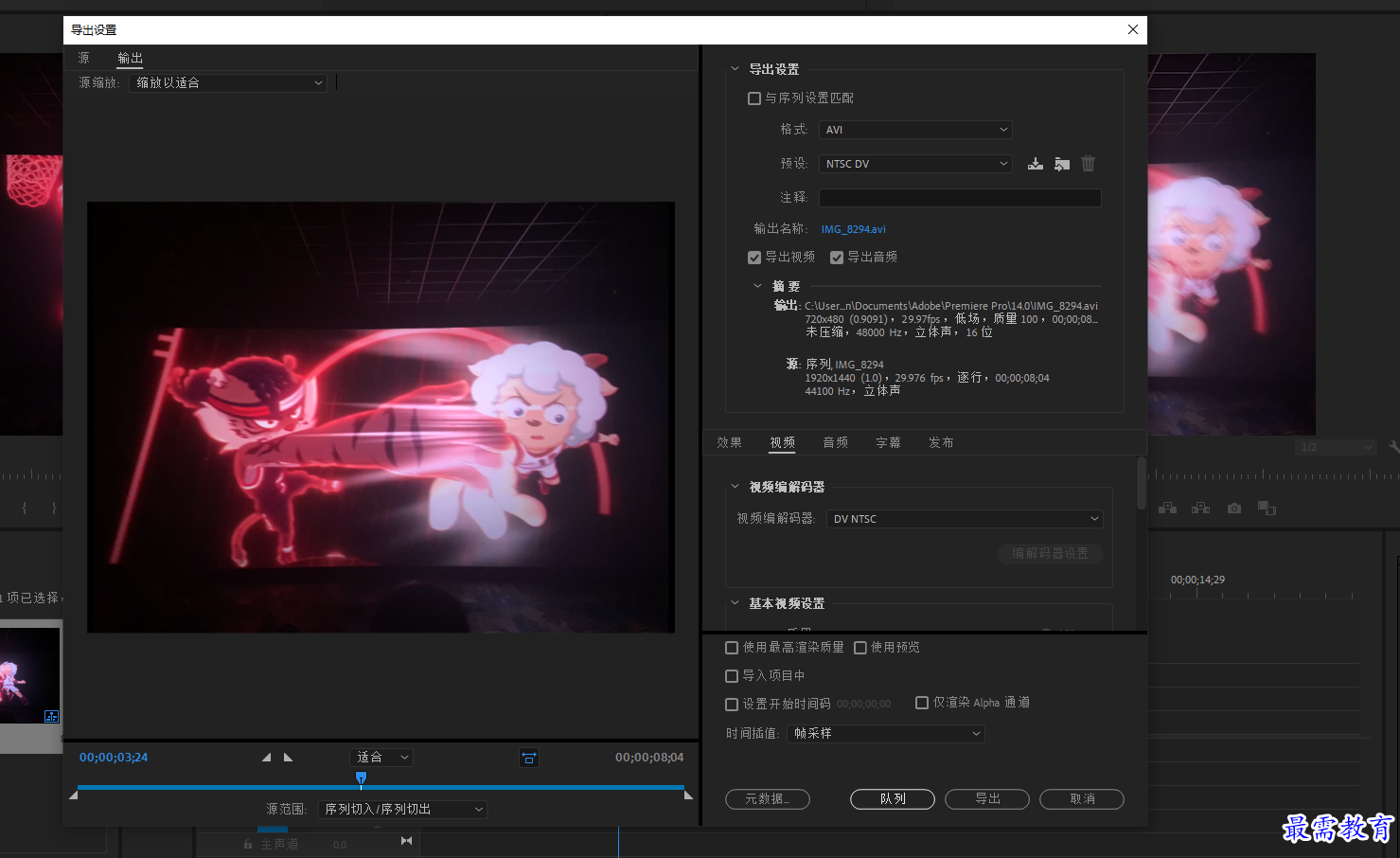
Task: Click the Lift icon in the program monitor
Action: [x=1168, y=509]
